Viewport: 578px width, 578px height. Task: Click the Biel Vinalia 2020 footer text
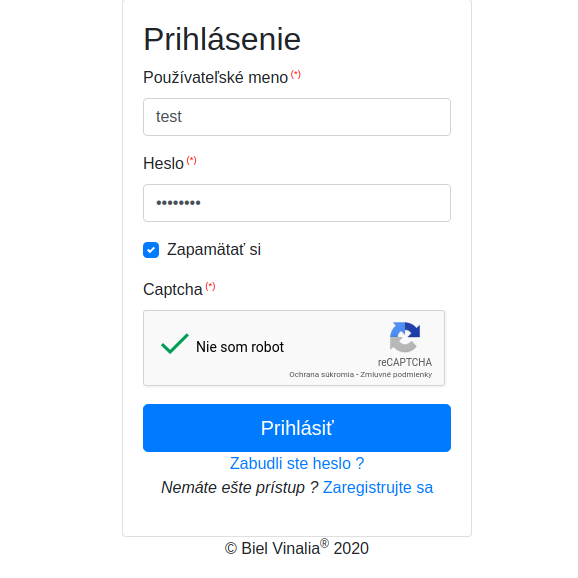297,548
